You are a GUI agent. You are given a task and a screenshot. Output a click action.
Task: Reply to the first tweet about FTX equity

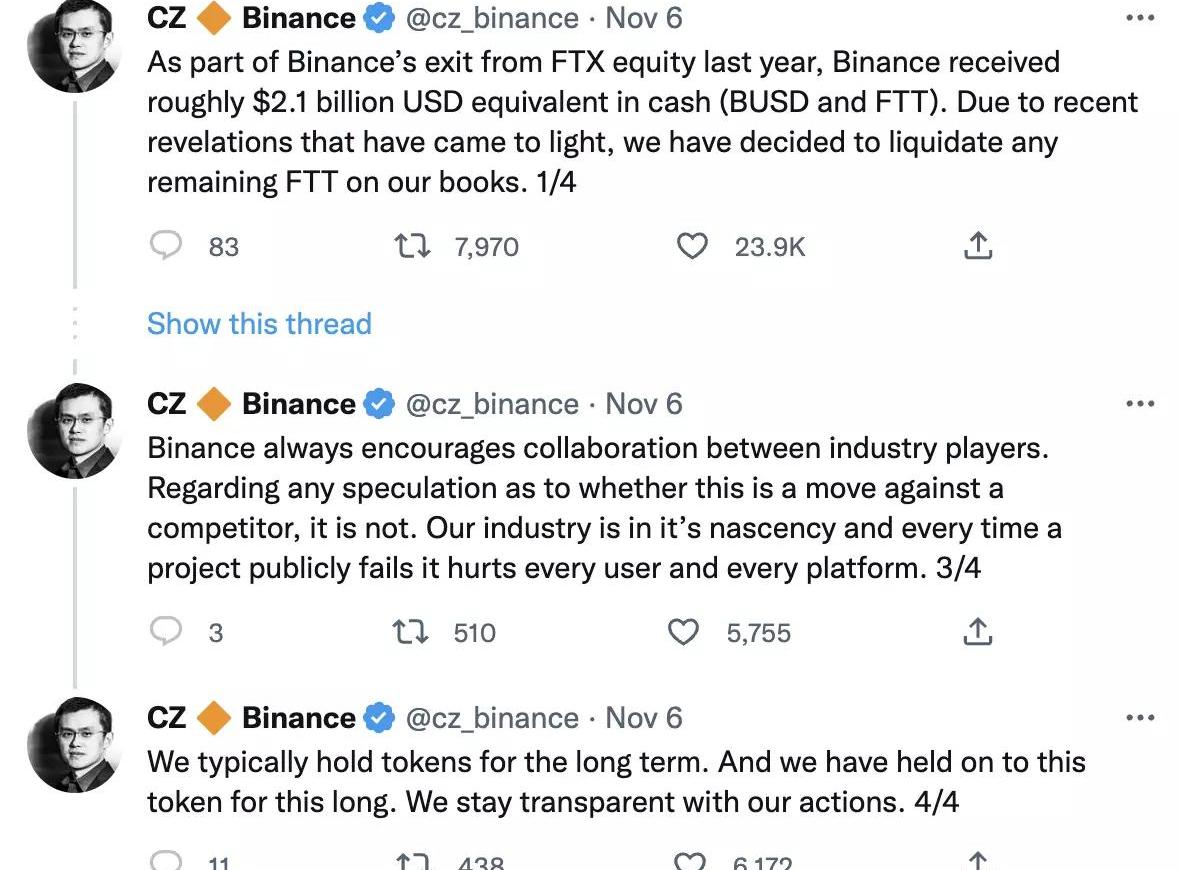[165, 245]
